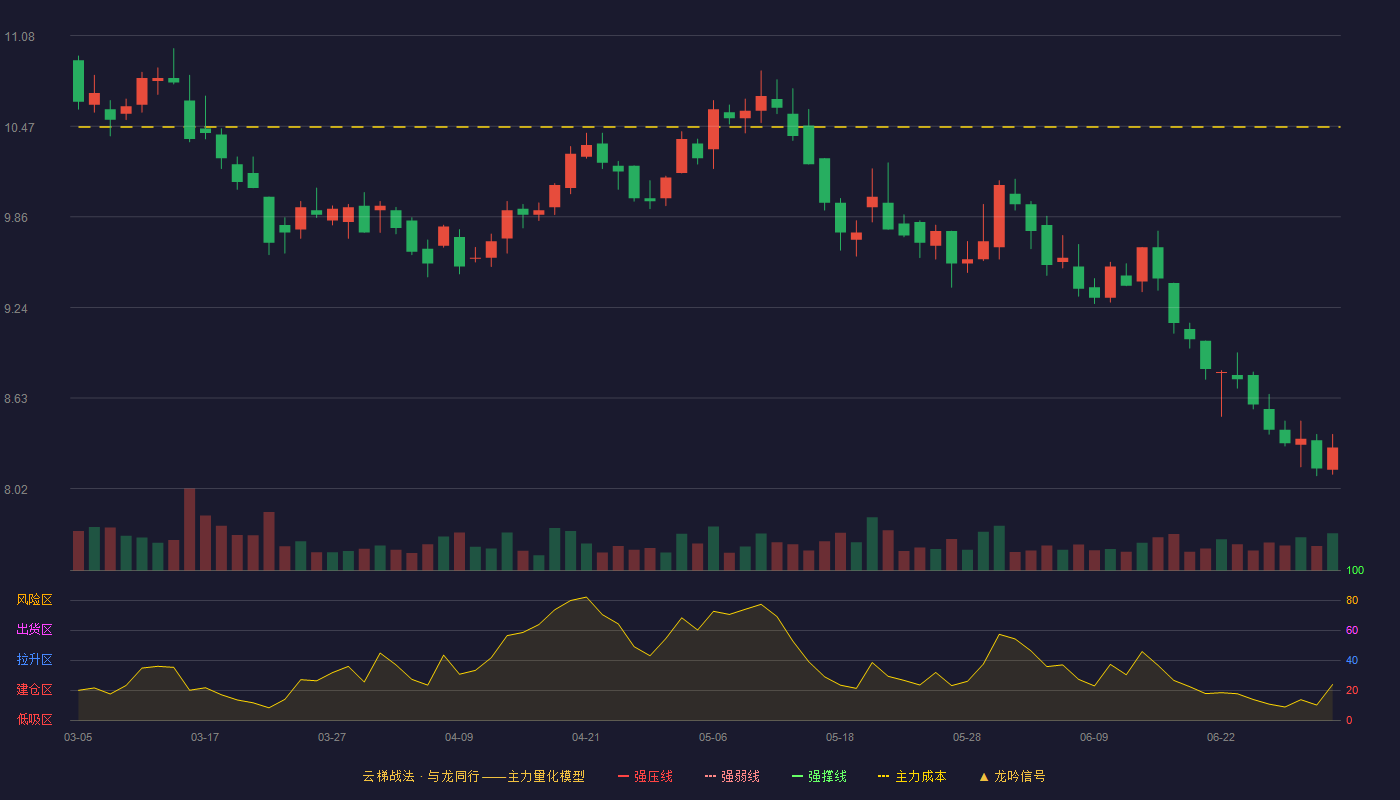Click the 建仓区 zone label

(34, 690)
